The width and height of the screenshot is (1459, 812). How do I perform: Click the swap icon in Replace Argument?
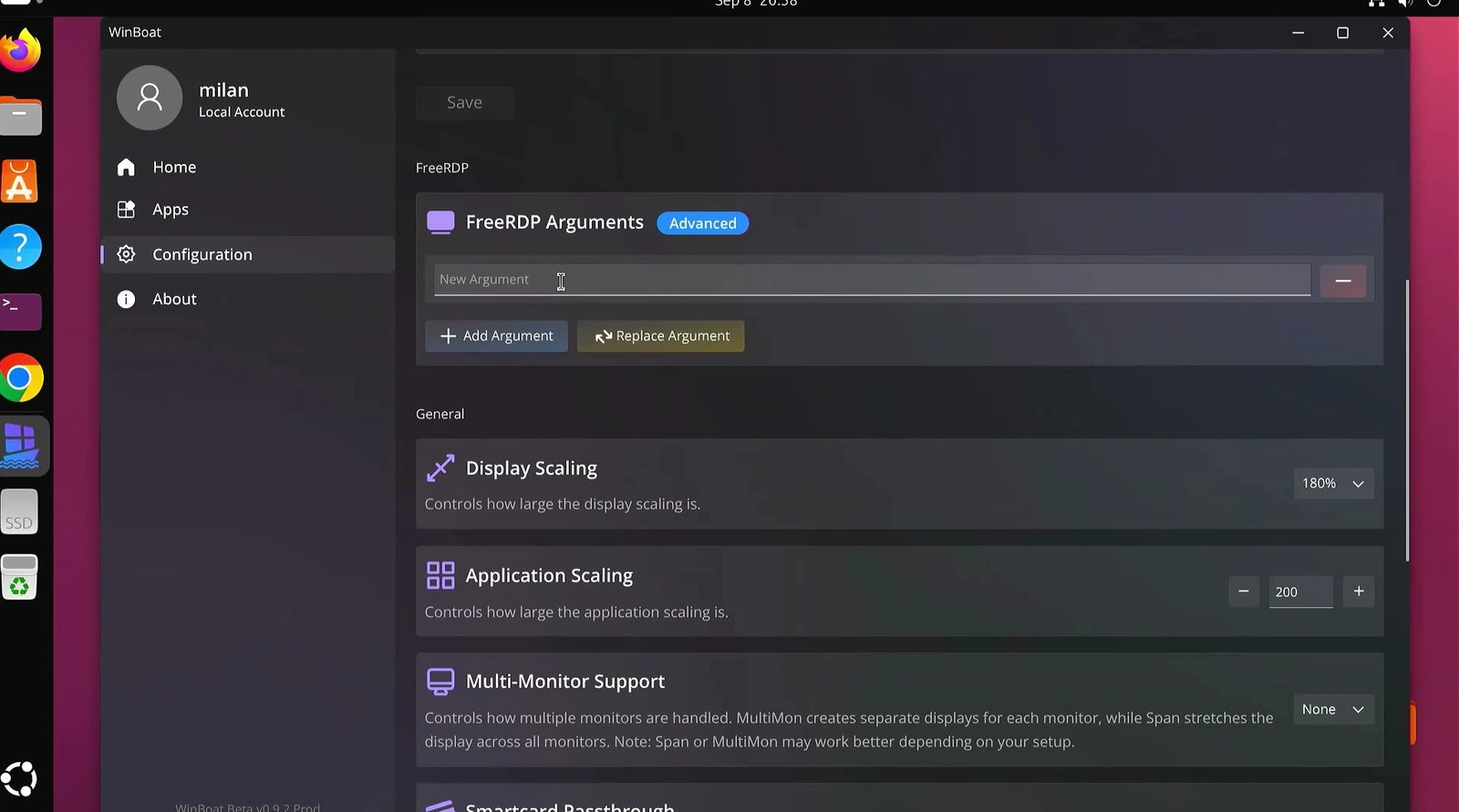[x=603, y=336]
